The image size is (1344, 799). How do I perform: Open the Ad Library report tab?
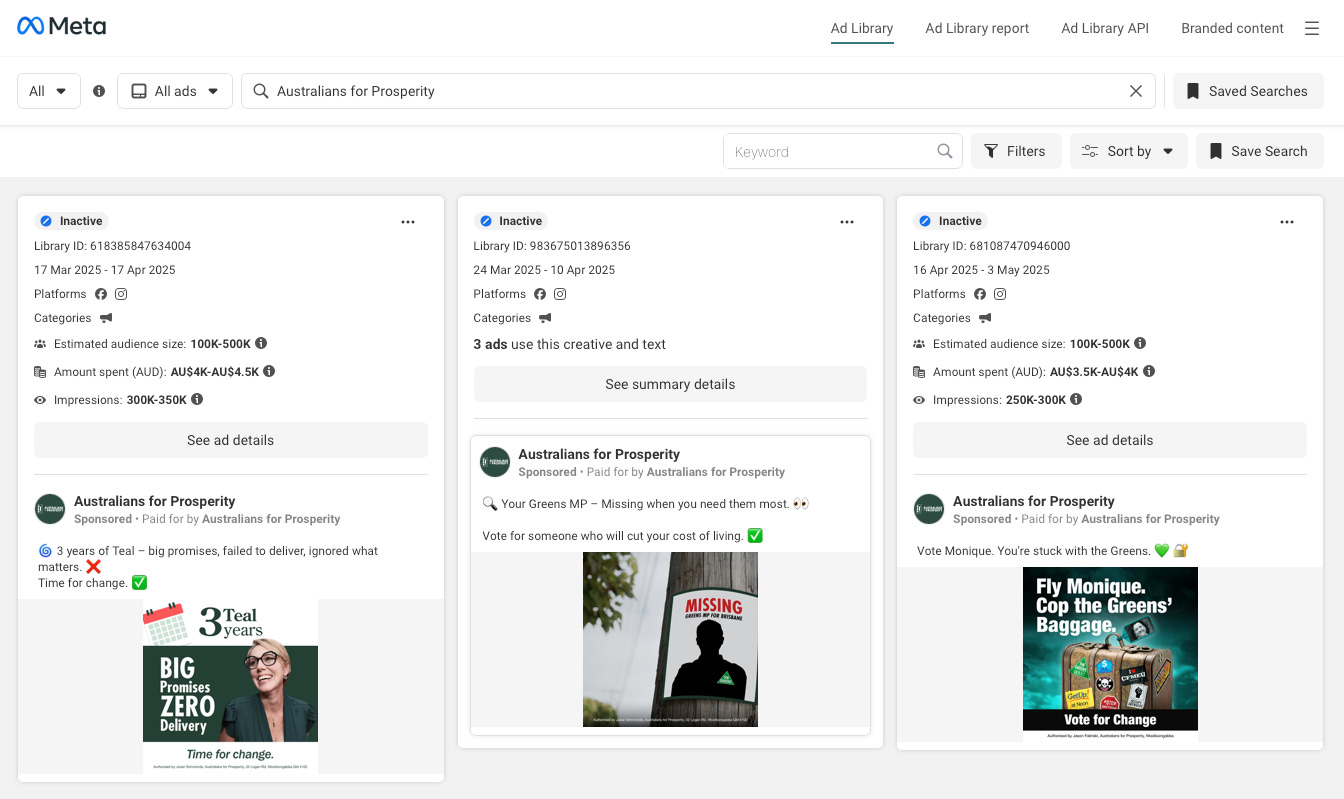click(x=977, y=28)
